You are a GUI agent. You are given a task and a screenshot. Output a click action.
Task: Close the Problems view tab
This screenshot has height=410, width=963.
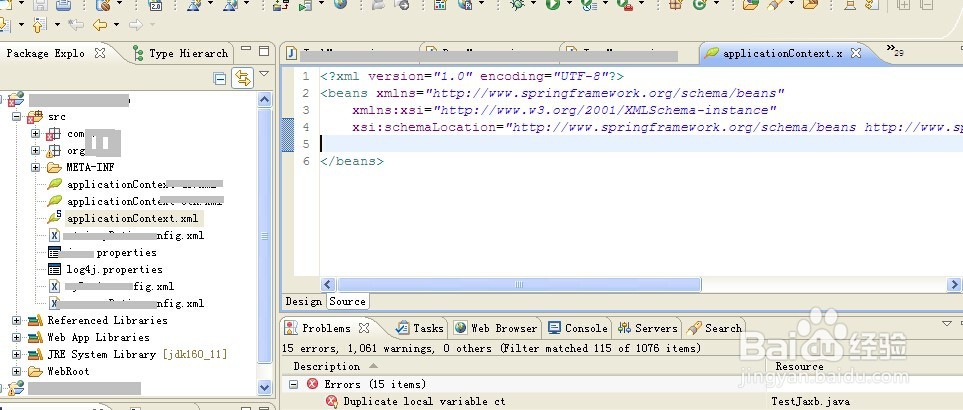pyautogui.click(x=364, y=328)
